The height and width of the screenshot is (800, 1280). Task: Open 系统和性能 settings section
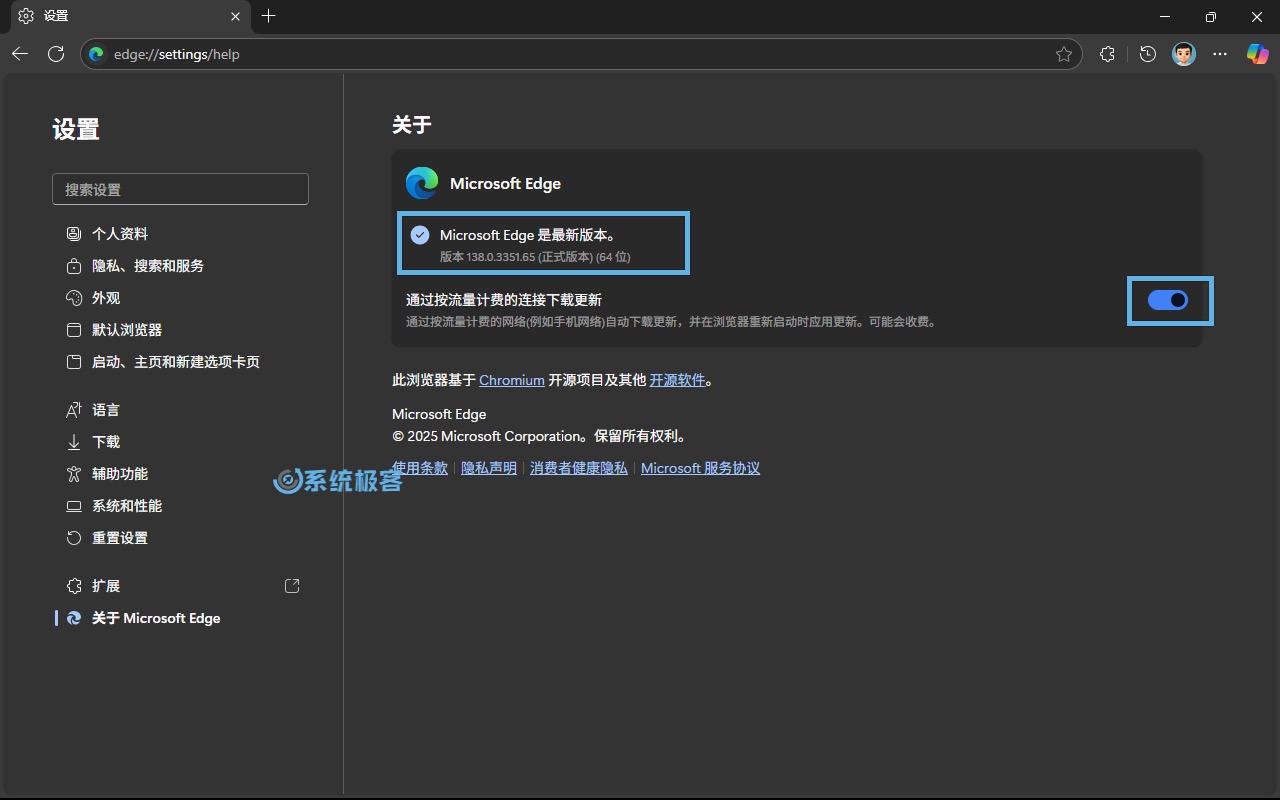(x=180, y=506)
